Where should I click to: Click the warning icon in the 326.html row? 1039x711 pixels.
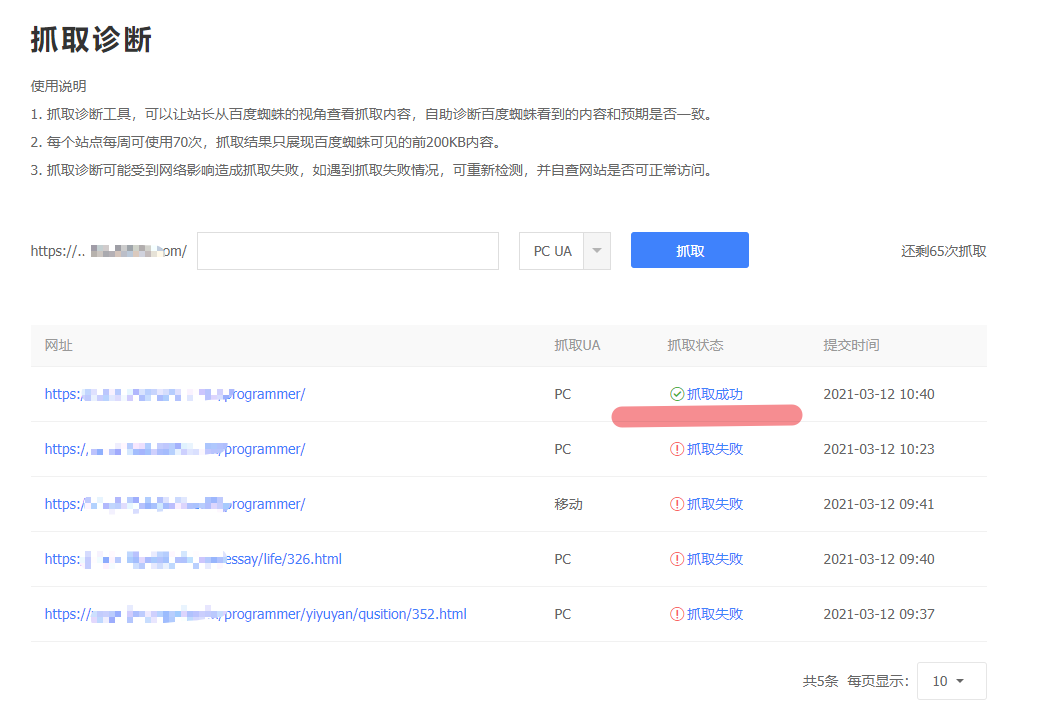677,559
